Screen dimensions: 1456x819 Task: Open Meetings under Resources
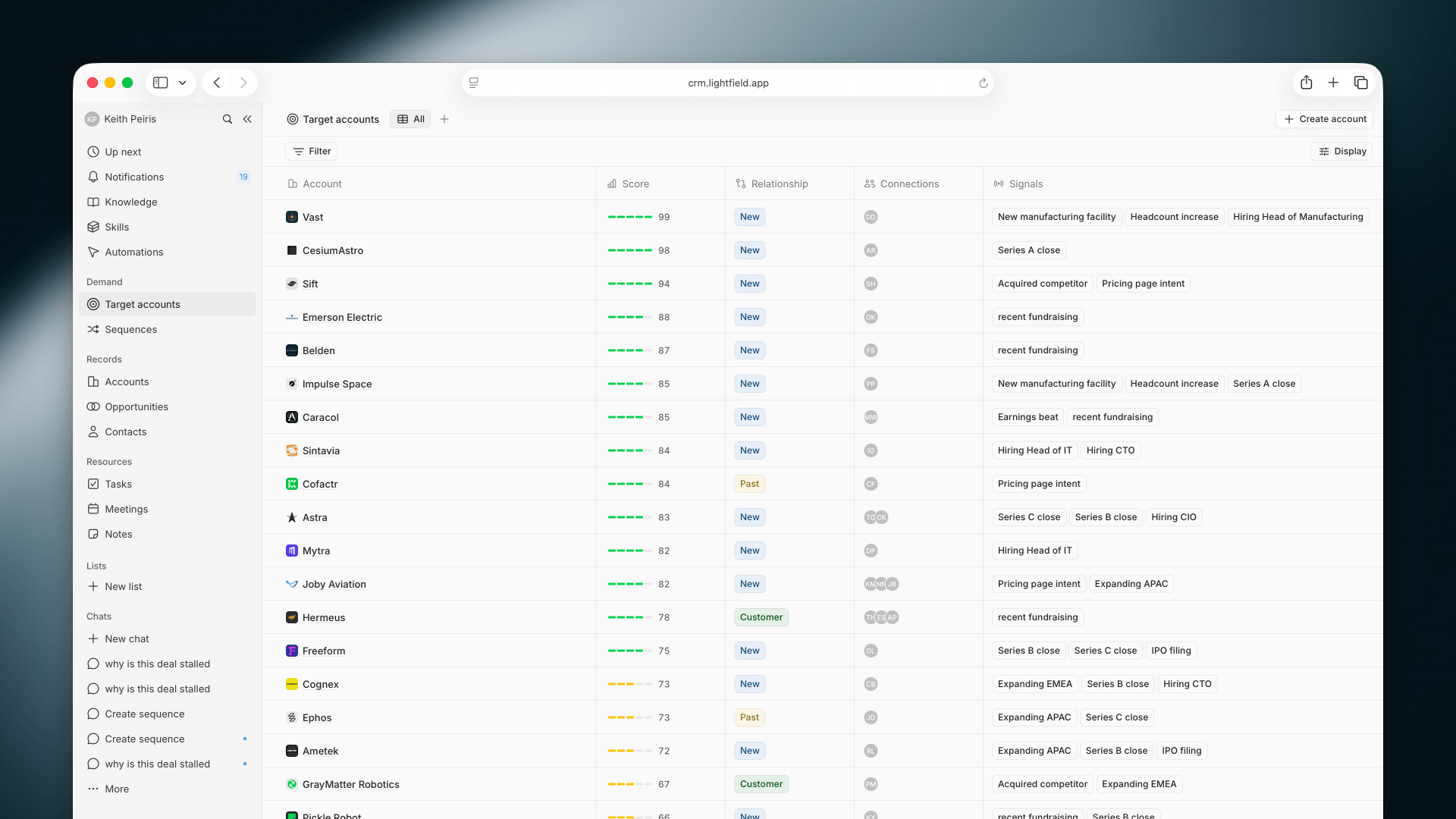pos(168,509)
